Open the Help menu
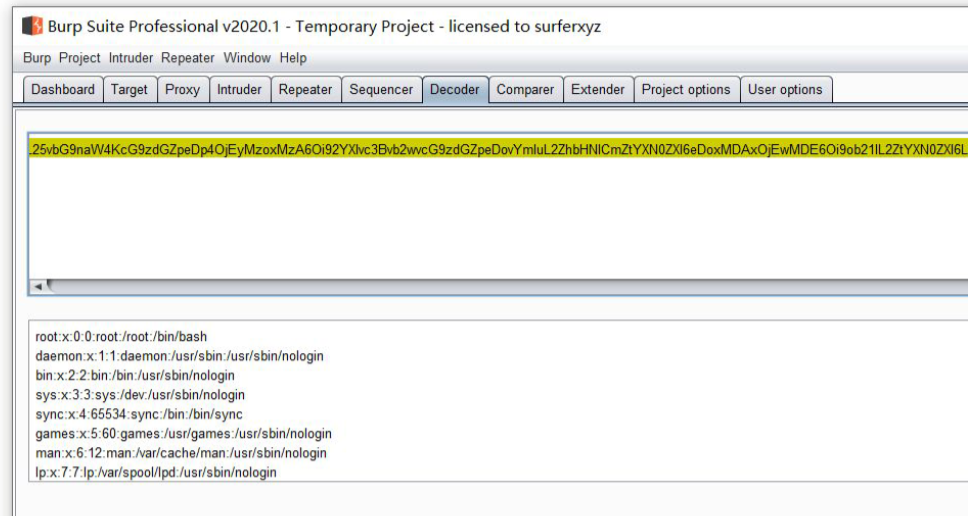The height and width of the screenshot is (516, 974). (x=293, y=58)
